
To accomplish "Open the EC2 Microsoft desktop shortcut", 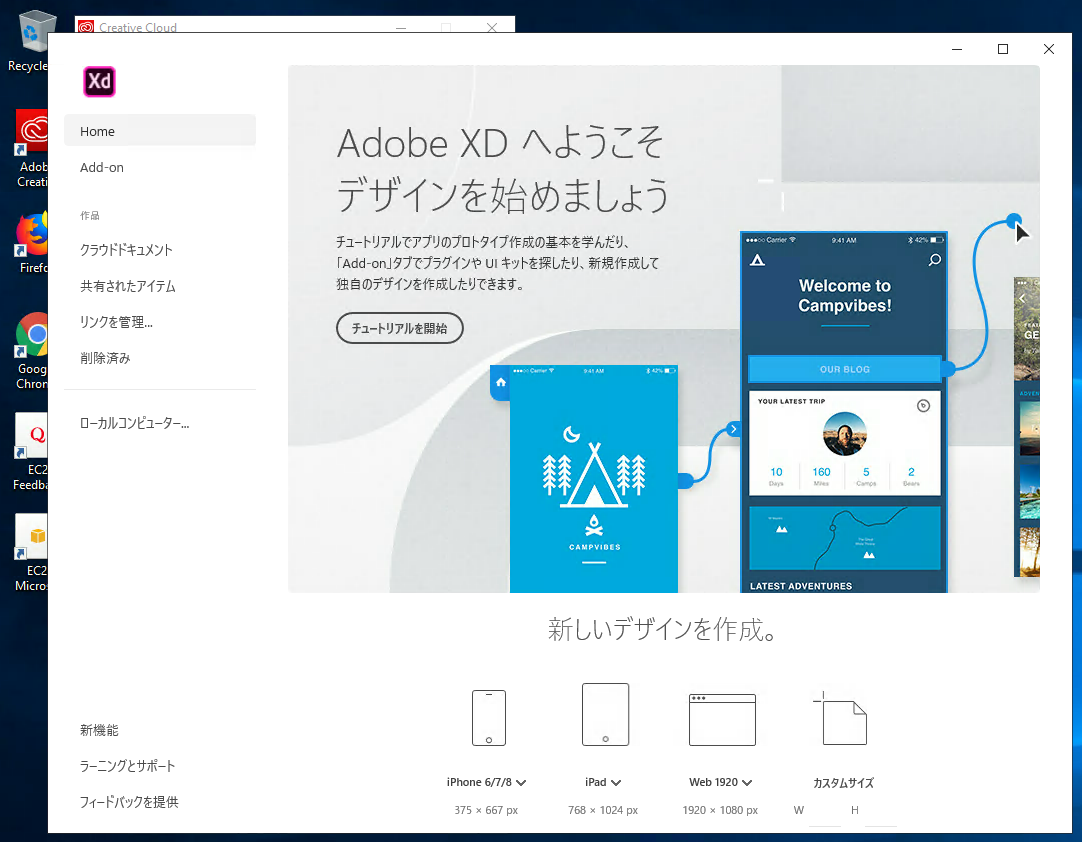I will coord(31,553).
